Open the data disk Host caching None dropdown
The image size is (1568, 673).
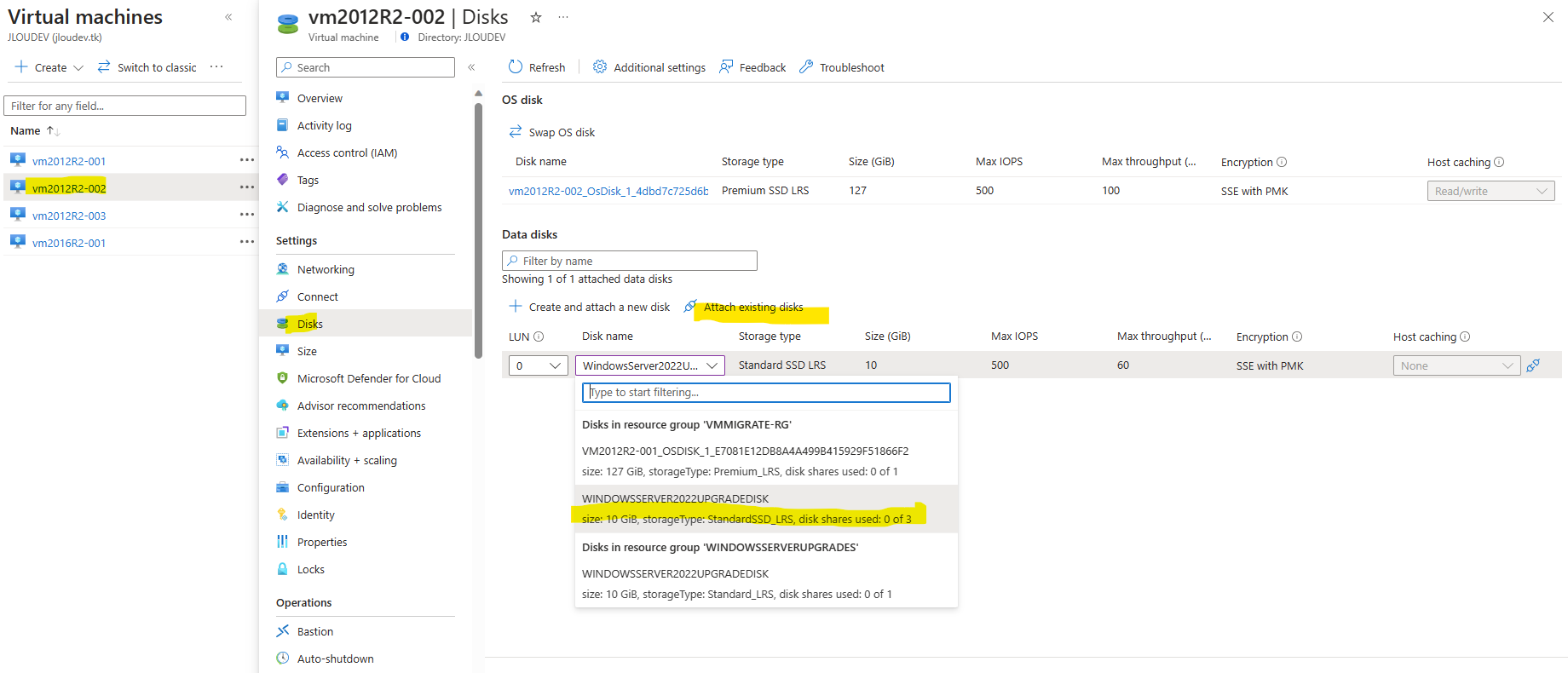tap(1456, 365)
